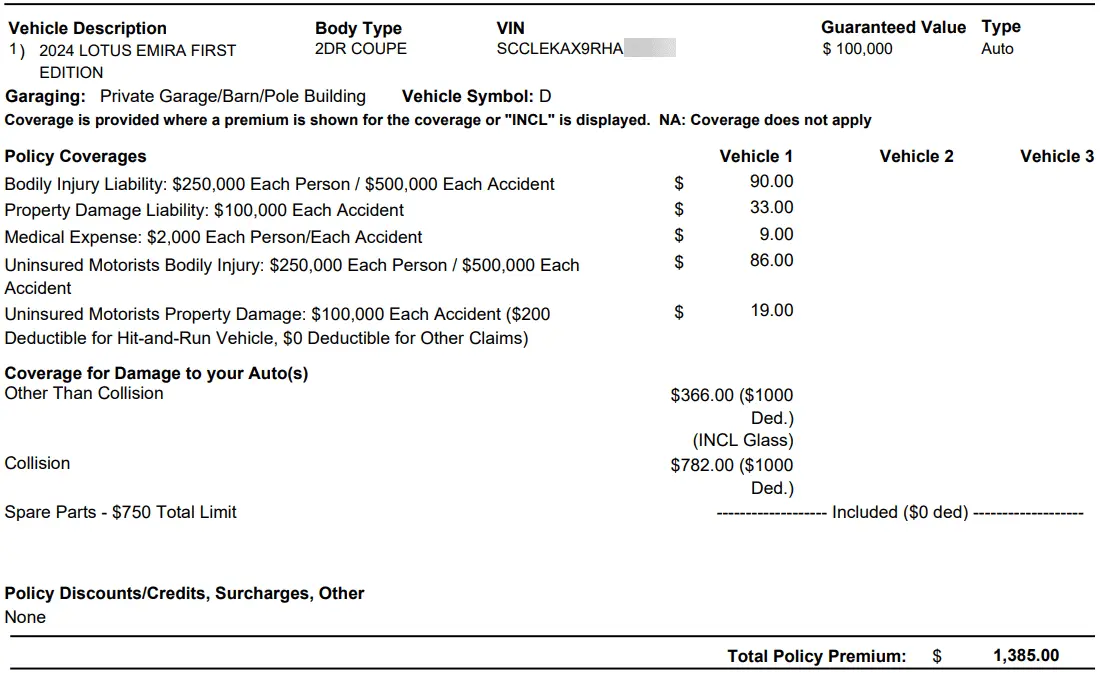Click the $100,000 guaranteed value

[x=857, y=49]
